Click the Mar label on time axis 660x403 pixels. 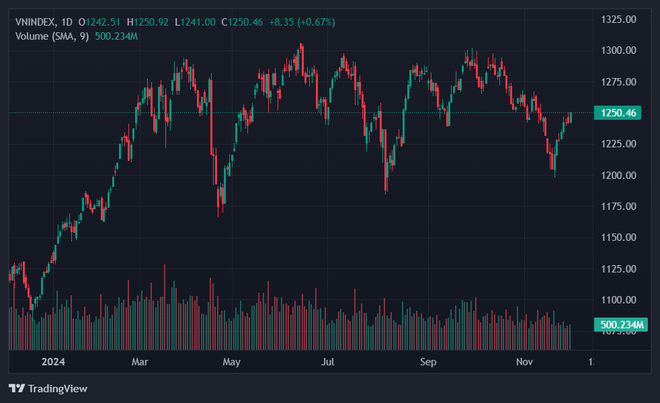tap(141, 360)
